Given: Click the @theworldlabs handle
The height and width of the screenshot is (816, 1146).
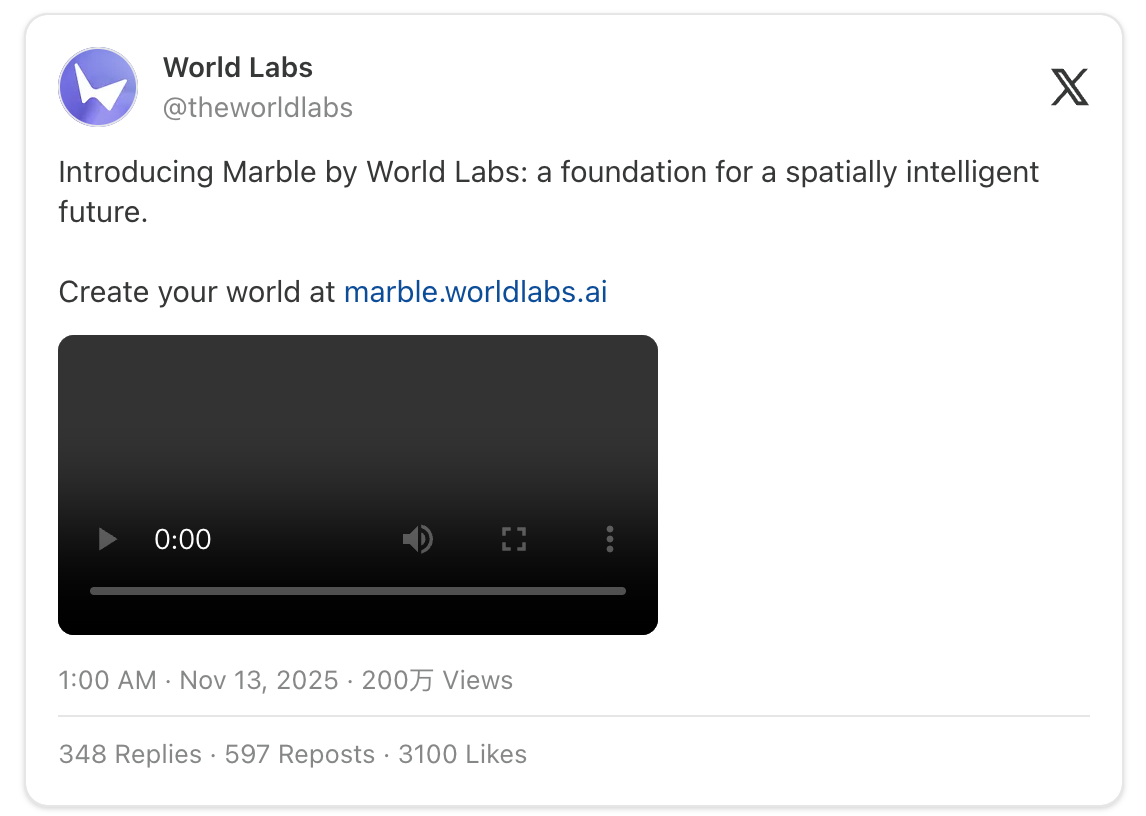Looking at the screenshot, I should (x=258, y=107).
